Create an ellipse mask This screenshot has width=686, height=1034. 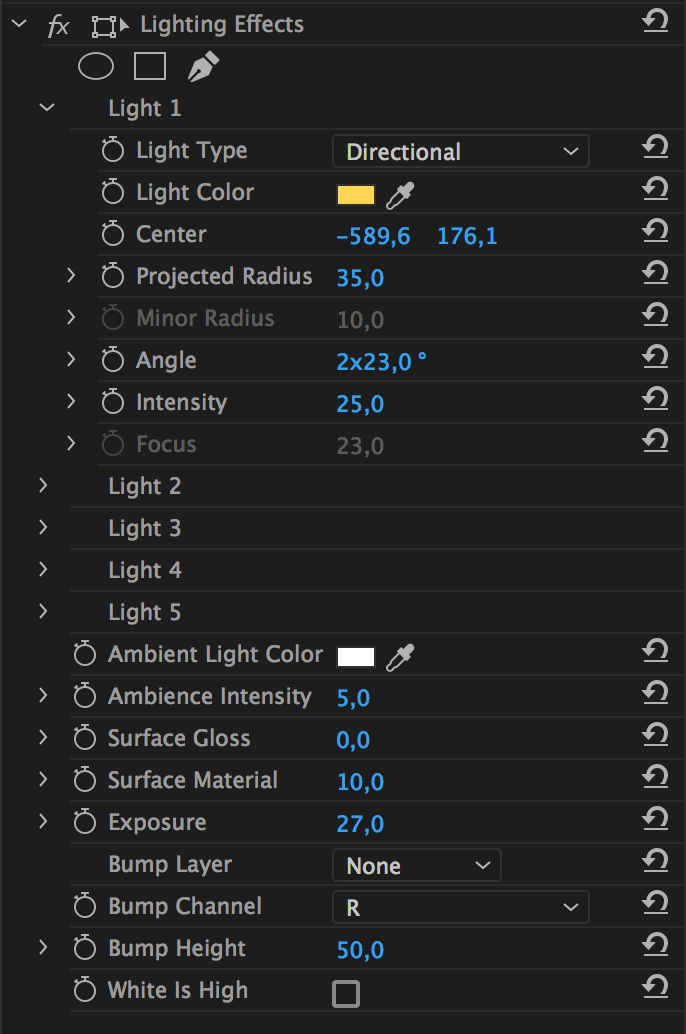(x=96, y=67)
